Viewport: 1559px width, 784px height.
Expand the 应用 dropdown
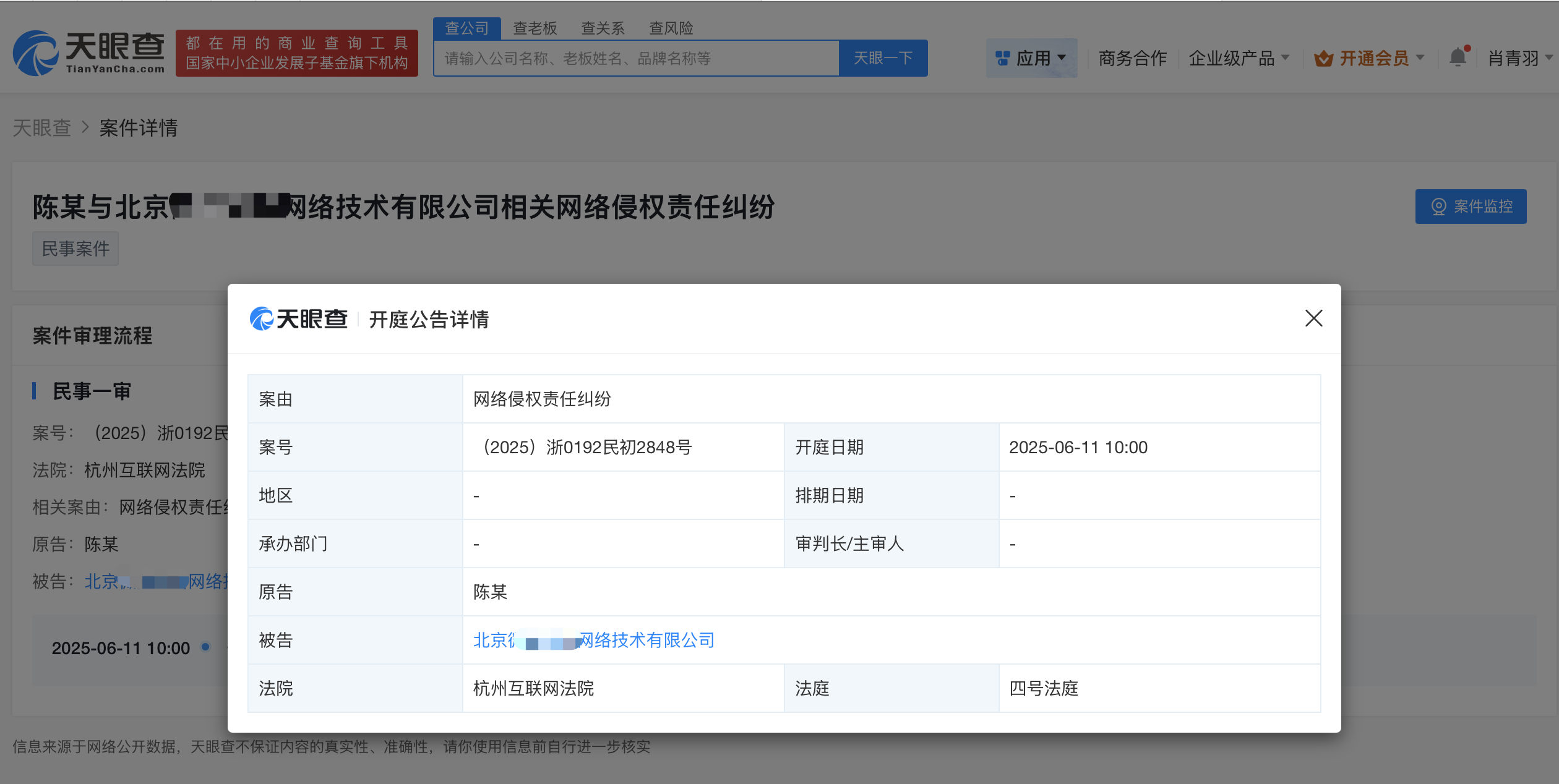(1031, 58)
